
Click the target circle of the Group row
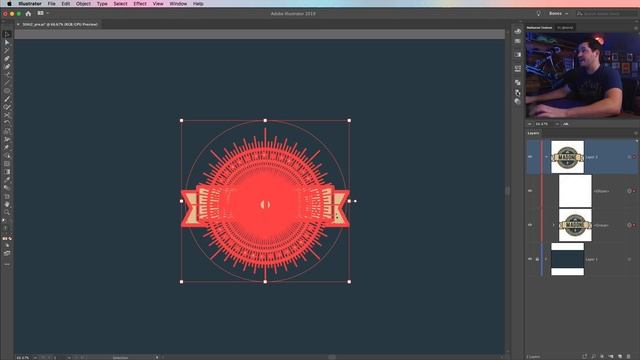[x=629, y=225]
